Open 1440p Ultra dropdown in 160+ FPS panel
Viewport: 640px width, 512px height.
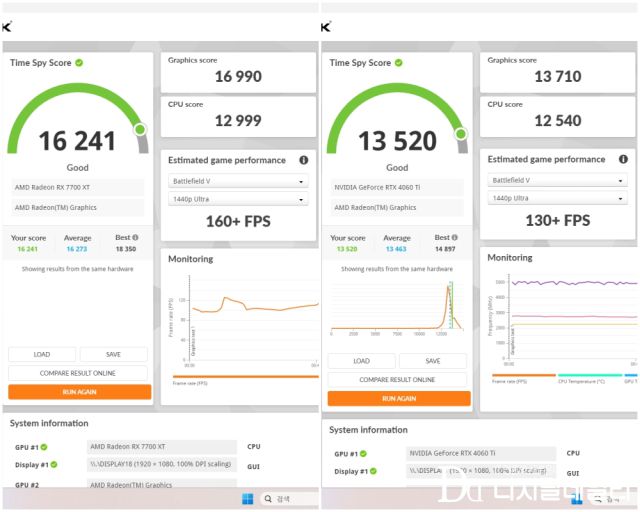[x=238, y=199]
